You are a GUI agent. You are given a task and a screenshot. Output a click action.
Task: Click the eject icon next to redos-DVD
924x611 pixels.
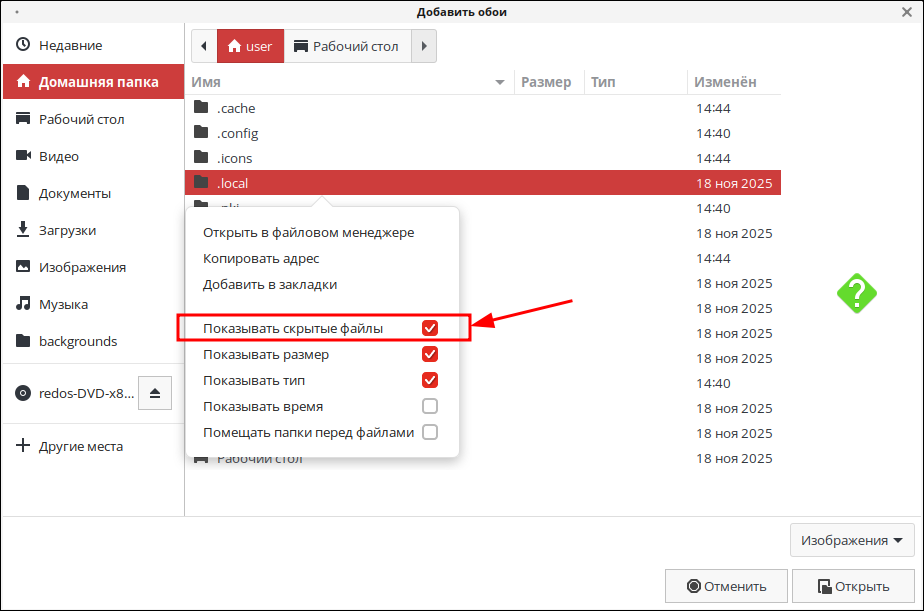click(x=155, y=393)
